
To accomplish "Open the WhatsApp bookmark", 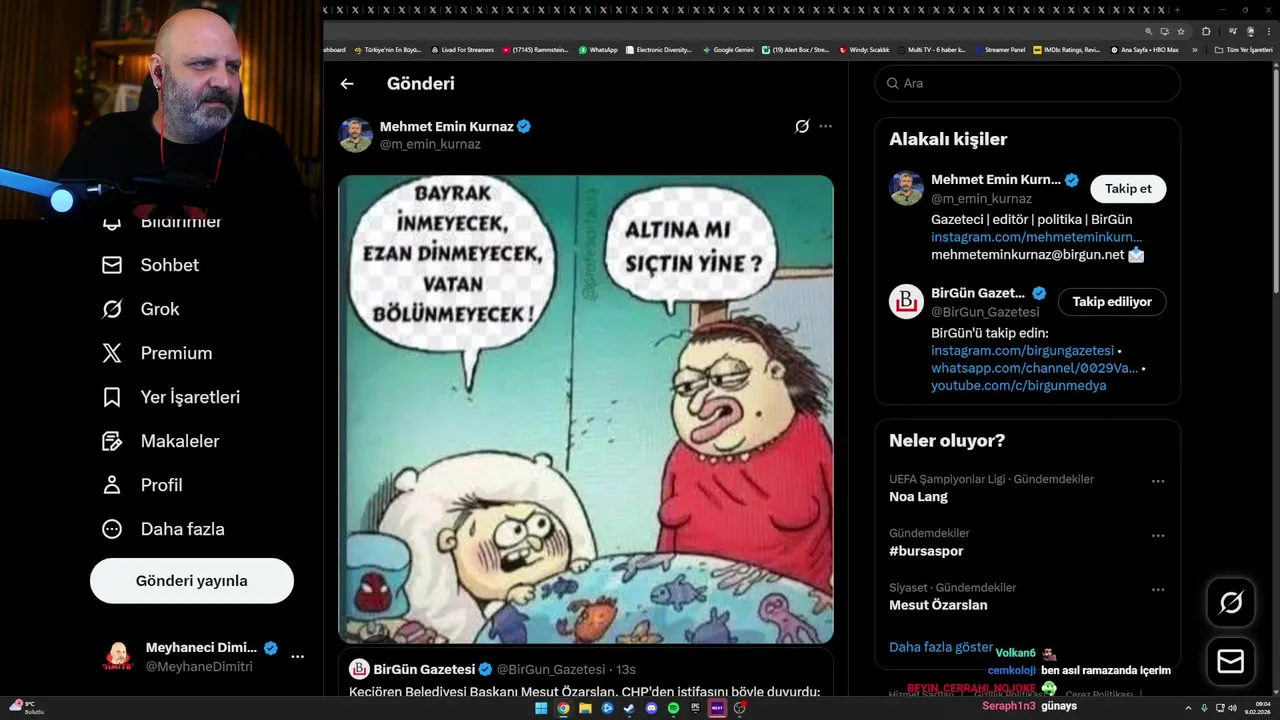I will pos(598,49).
